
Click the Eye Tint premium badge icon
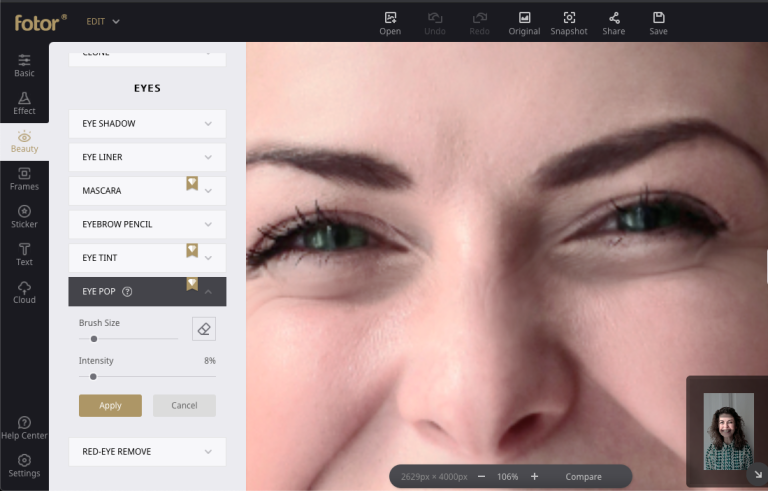pyautogui.click(x=192, y=250)
